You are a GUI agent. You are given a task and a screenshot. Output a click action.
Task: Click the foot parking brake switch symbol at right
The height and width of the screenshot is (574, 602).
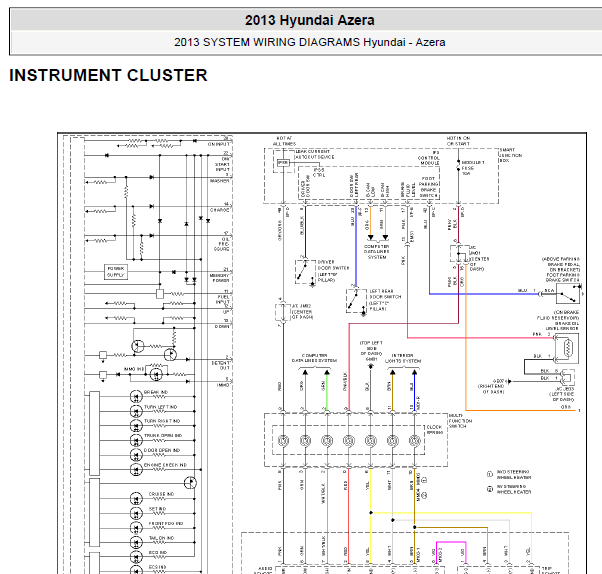(x=569, y=294)
